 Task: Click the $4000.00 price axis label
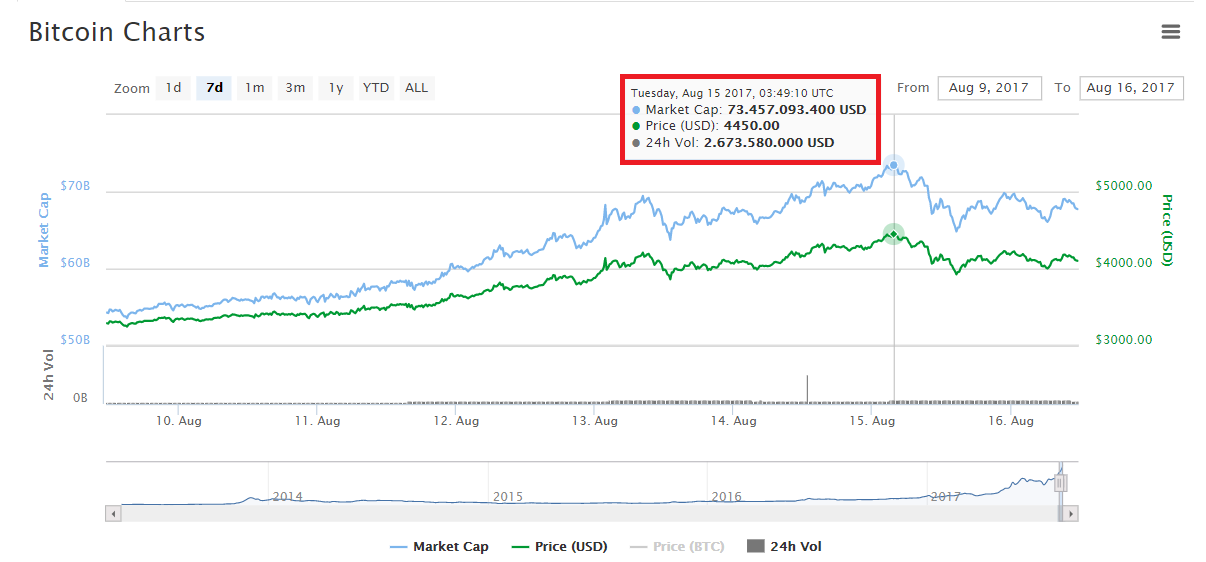pos(1124,263)
